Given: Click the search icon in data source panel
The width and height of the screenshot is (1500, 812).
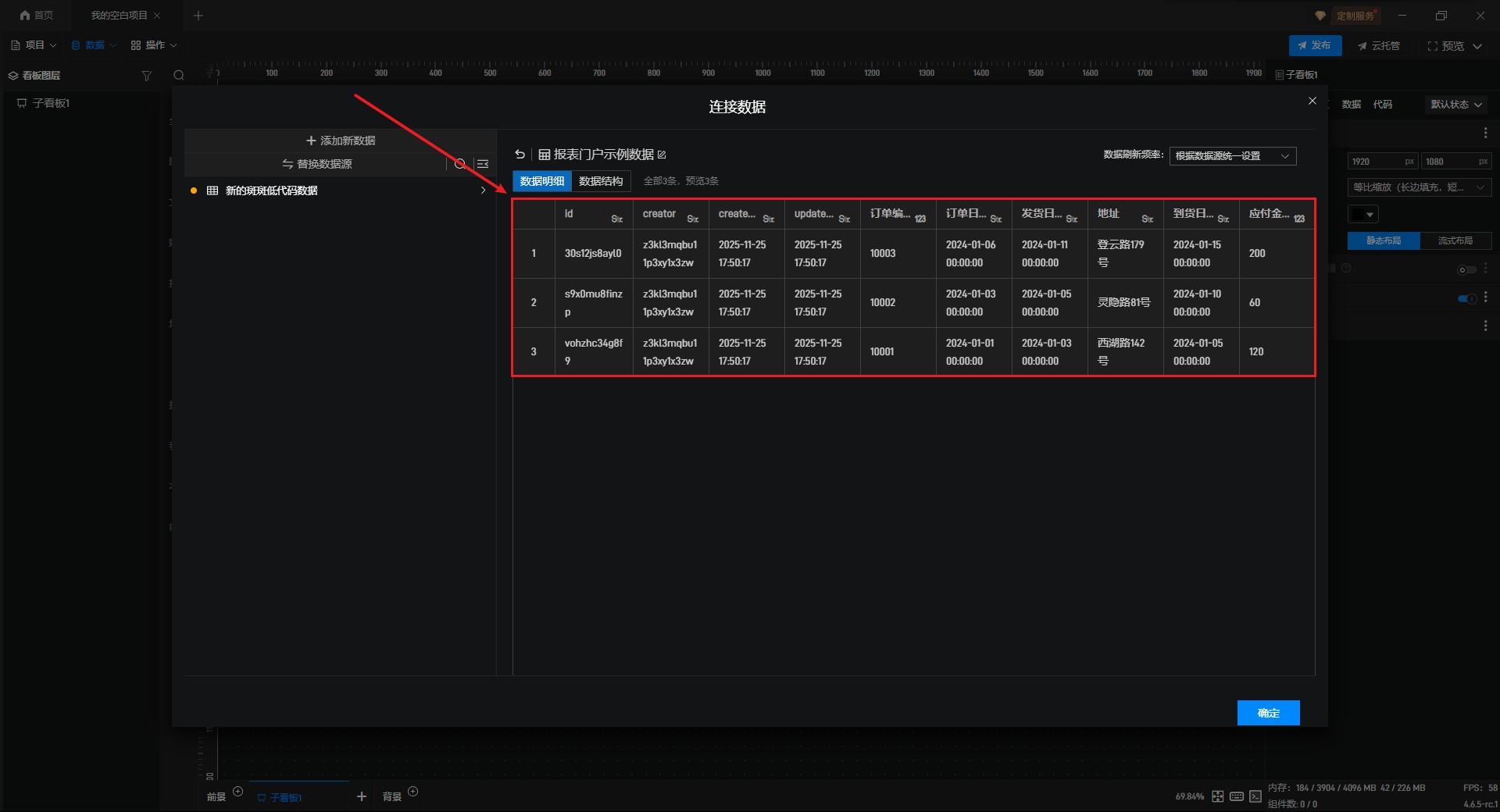Looking at the screenshot, I should [x=460, y=164].
